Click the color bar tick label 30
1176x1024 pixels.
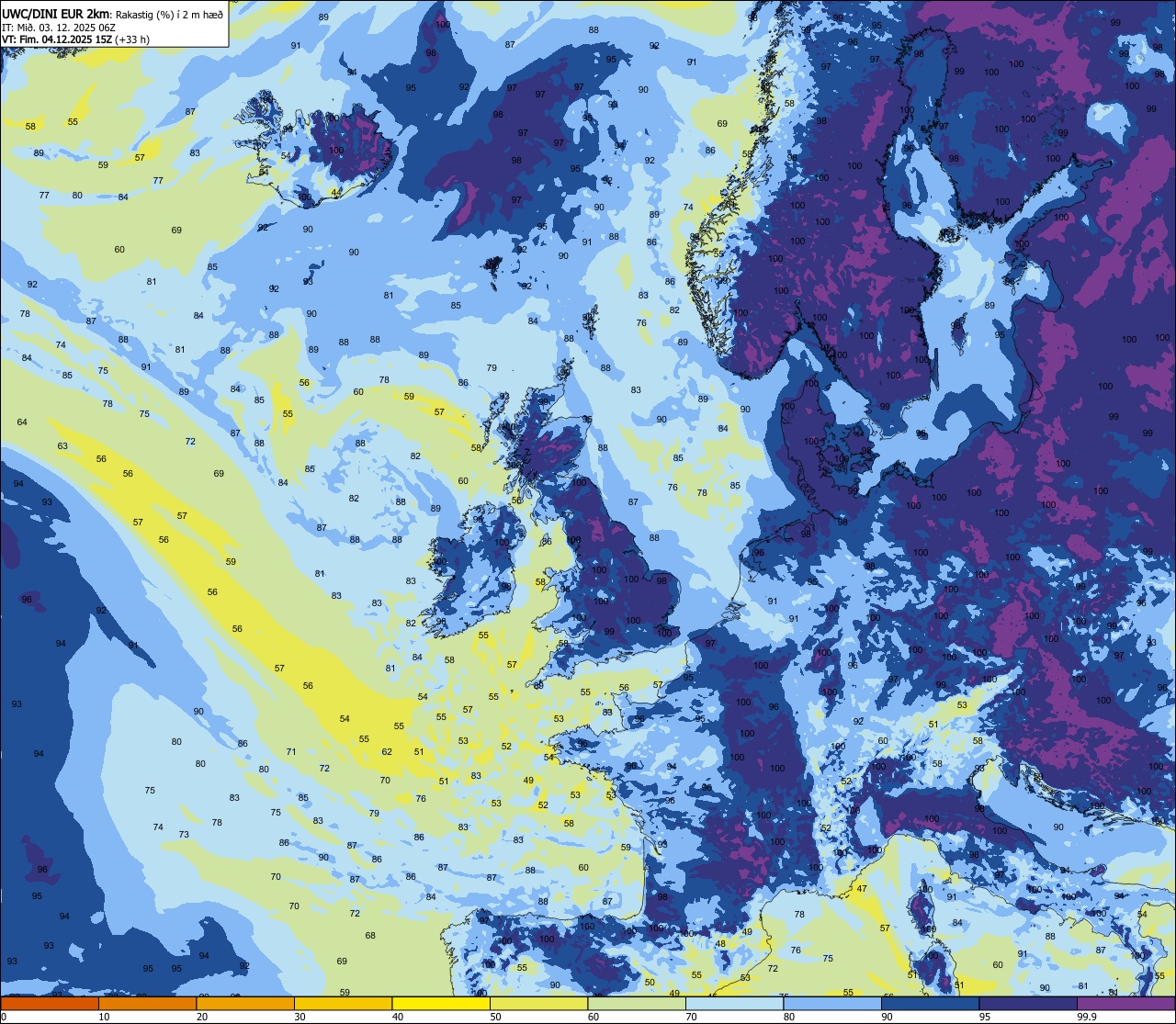300,1017
